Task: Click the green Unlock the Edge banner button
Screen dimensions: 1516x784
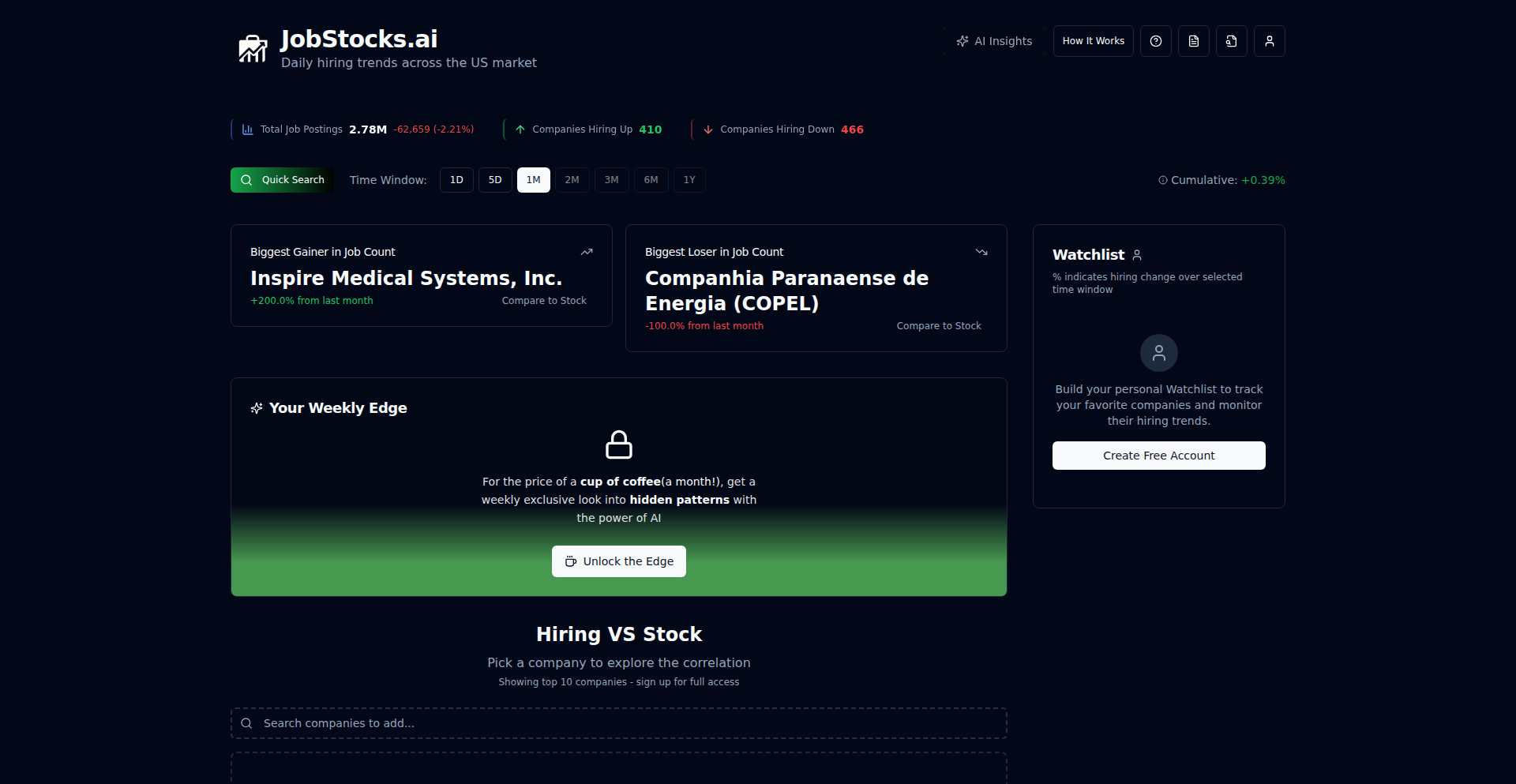Action: [x=618, y=561]
